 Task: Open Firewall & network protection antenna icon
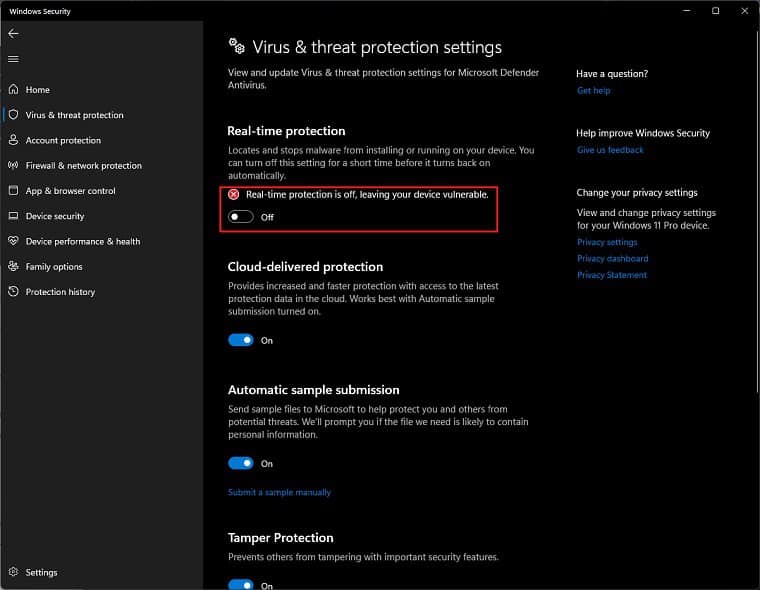pos(14,165)
